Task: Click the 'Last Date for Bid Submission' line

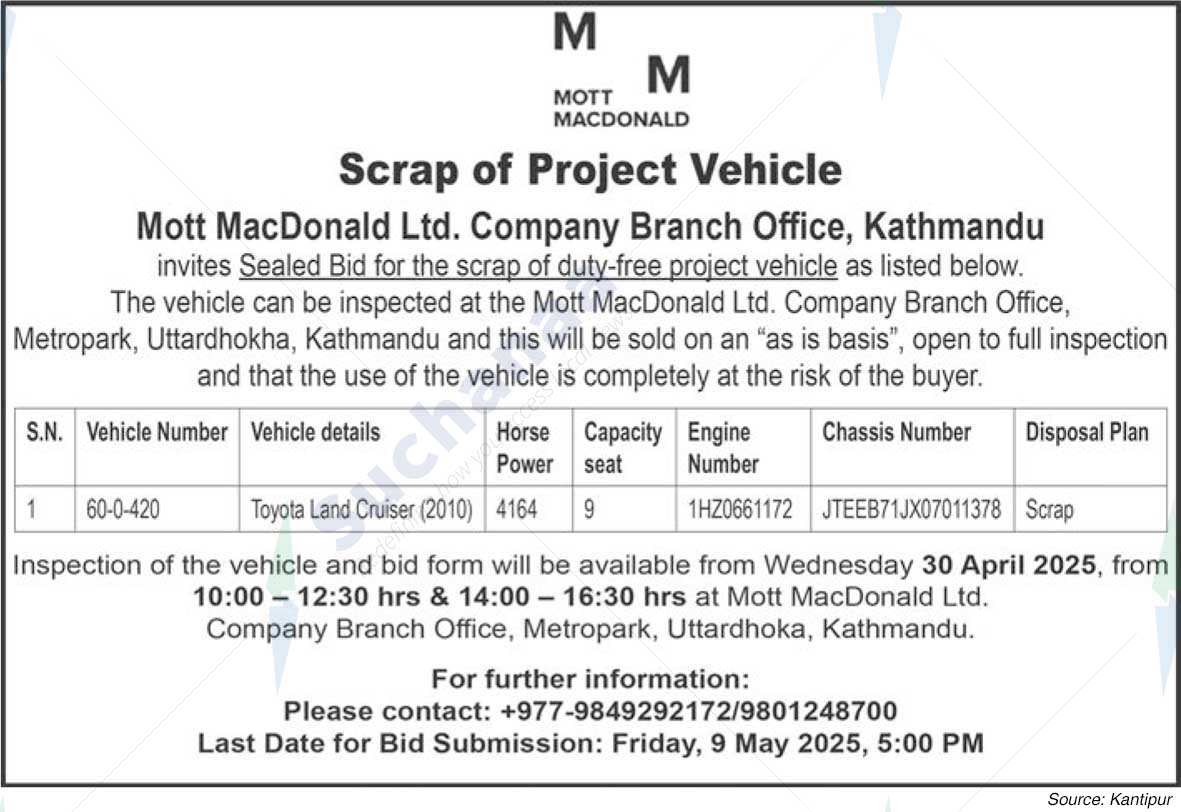Action: 590,743
